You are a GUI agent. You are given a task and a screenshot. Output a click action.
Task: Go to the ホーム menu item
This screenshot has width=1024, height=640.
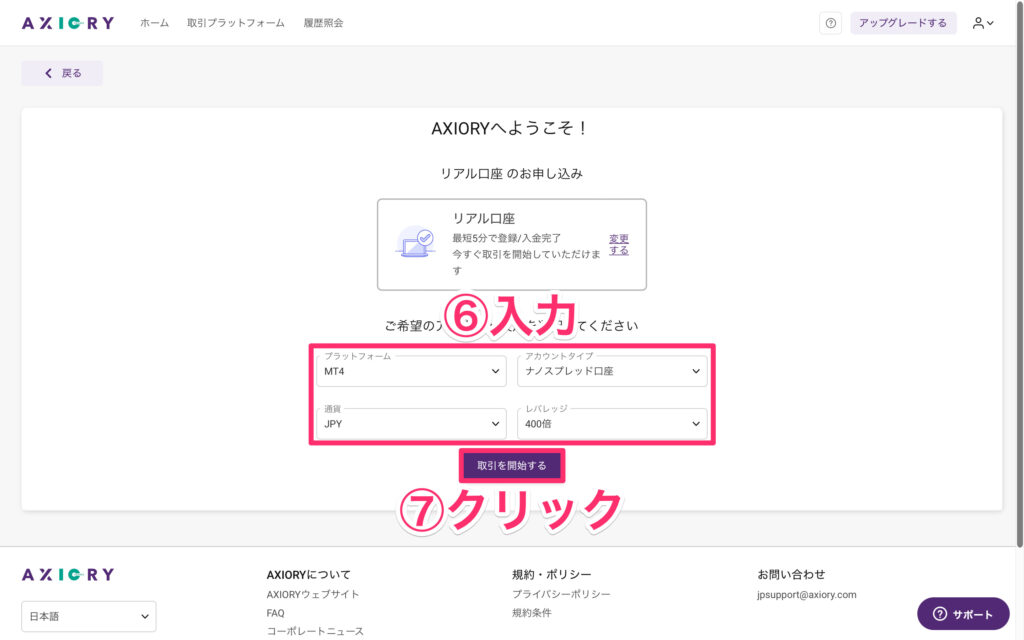click(x=154, y=23)
